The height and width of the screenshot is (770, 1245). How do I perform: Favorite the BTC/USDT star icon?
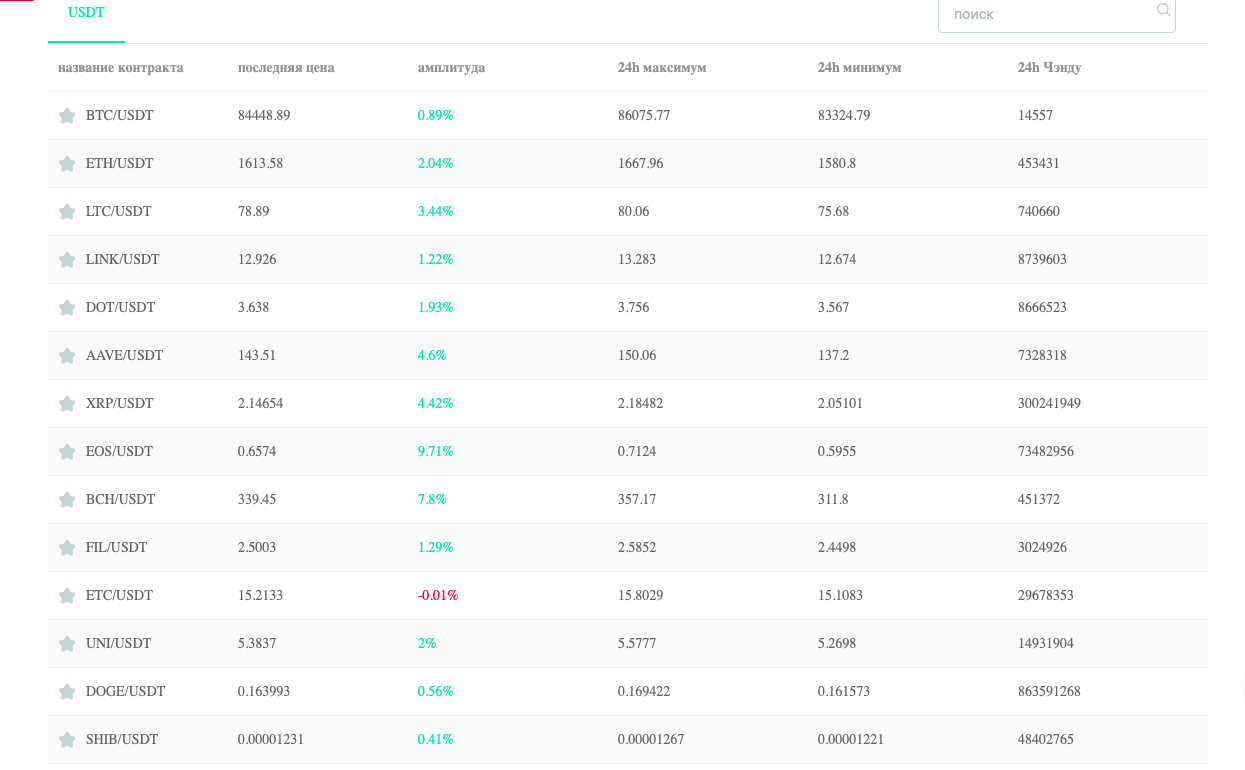67,116
